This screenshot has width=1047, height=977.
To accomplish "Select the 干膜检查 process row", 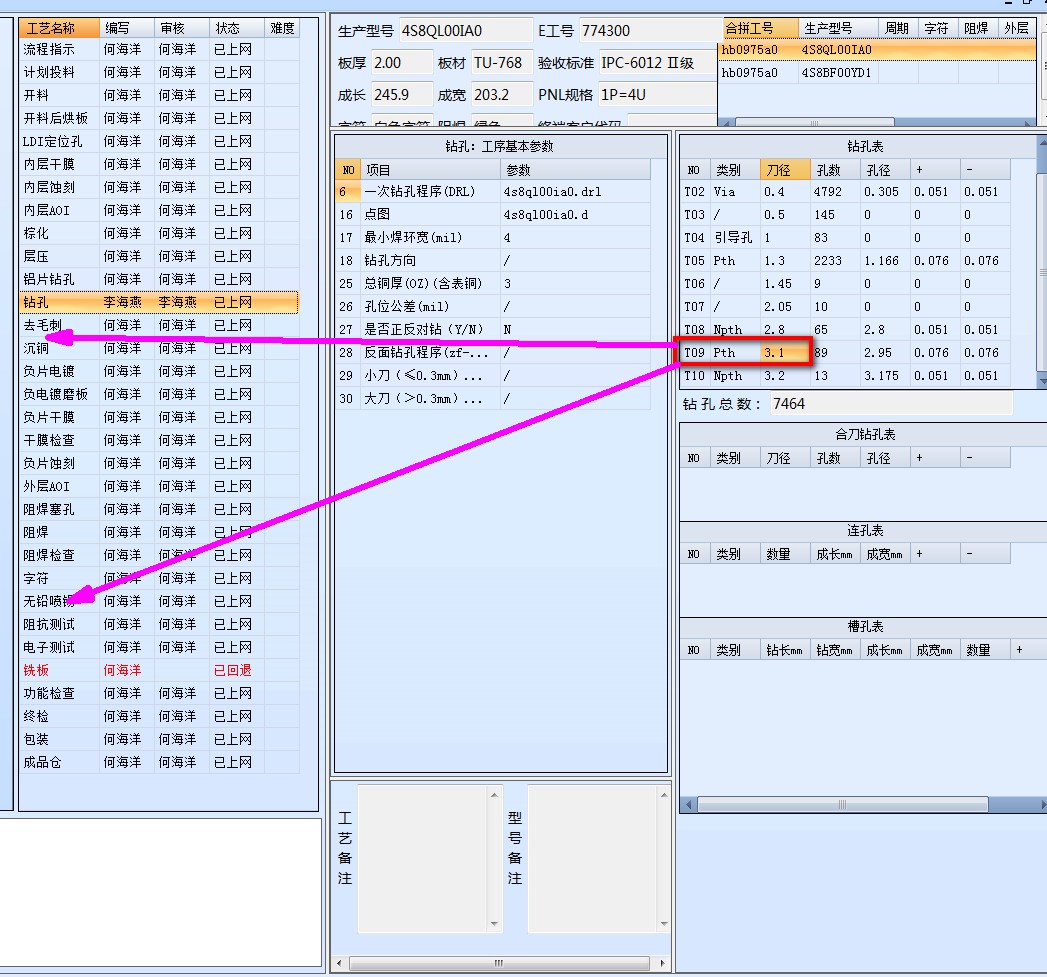I will pyautogui.click(x=159, y=441).
